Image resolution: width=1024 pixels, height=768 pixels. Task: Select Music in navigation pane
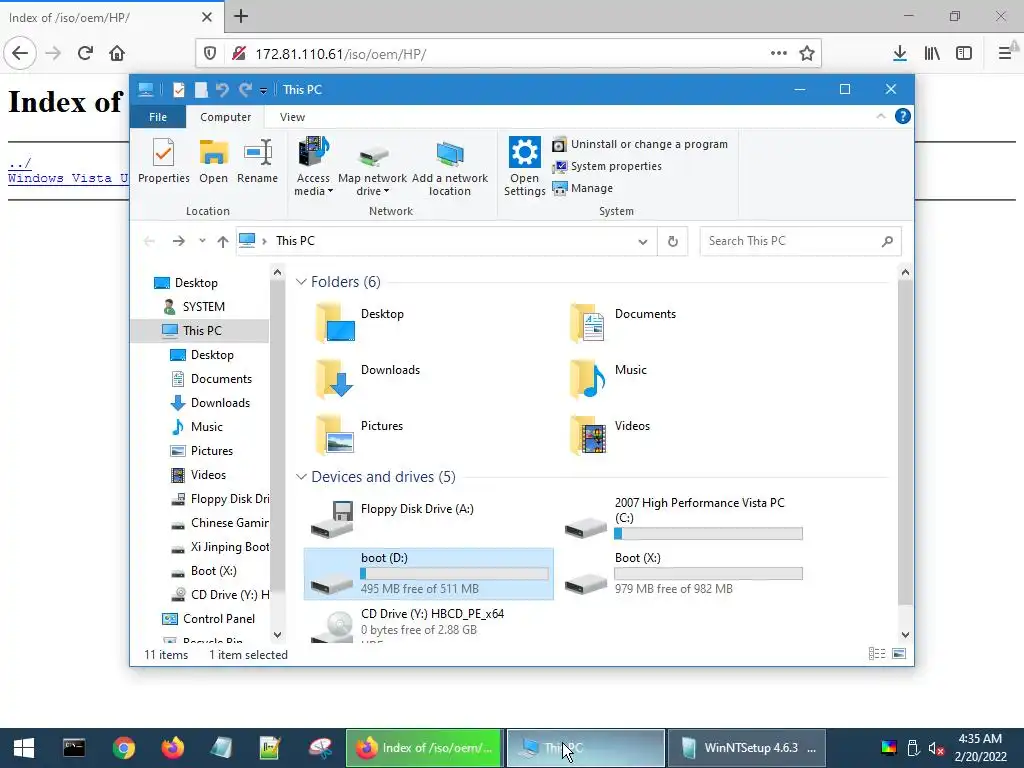tap(206, 427)
